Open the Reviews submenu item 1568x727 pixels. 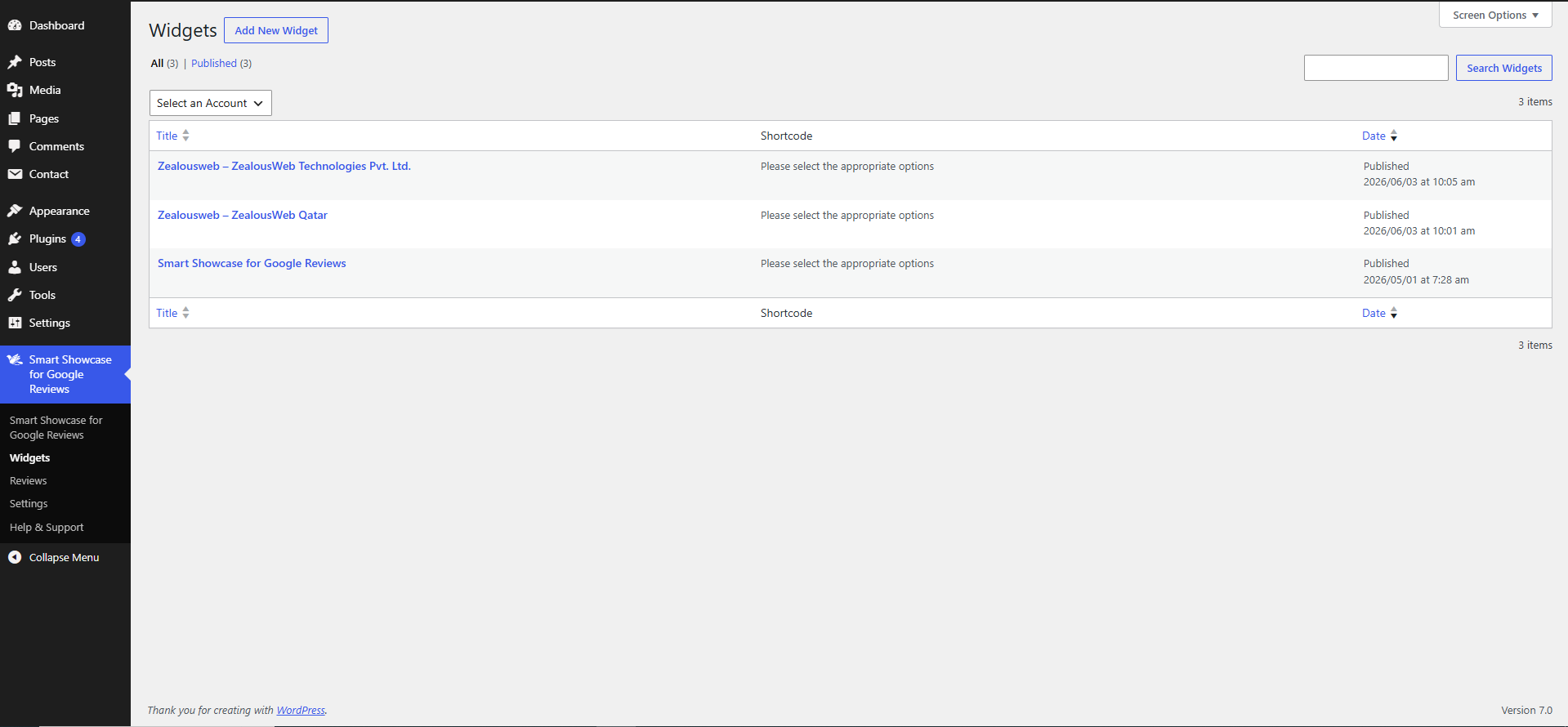coord(29,480)
